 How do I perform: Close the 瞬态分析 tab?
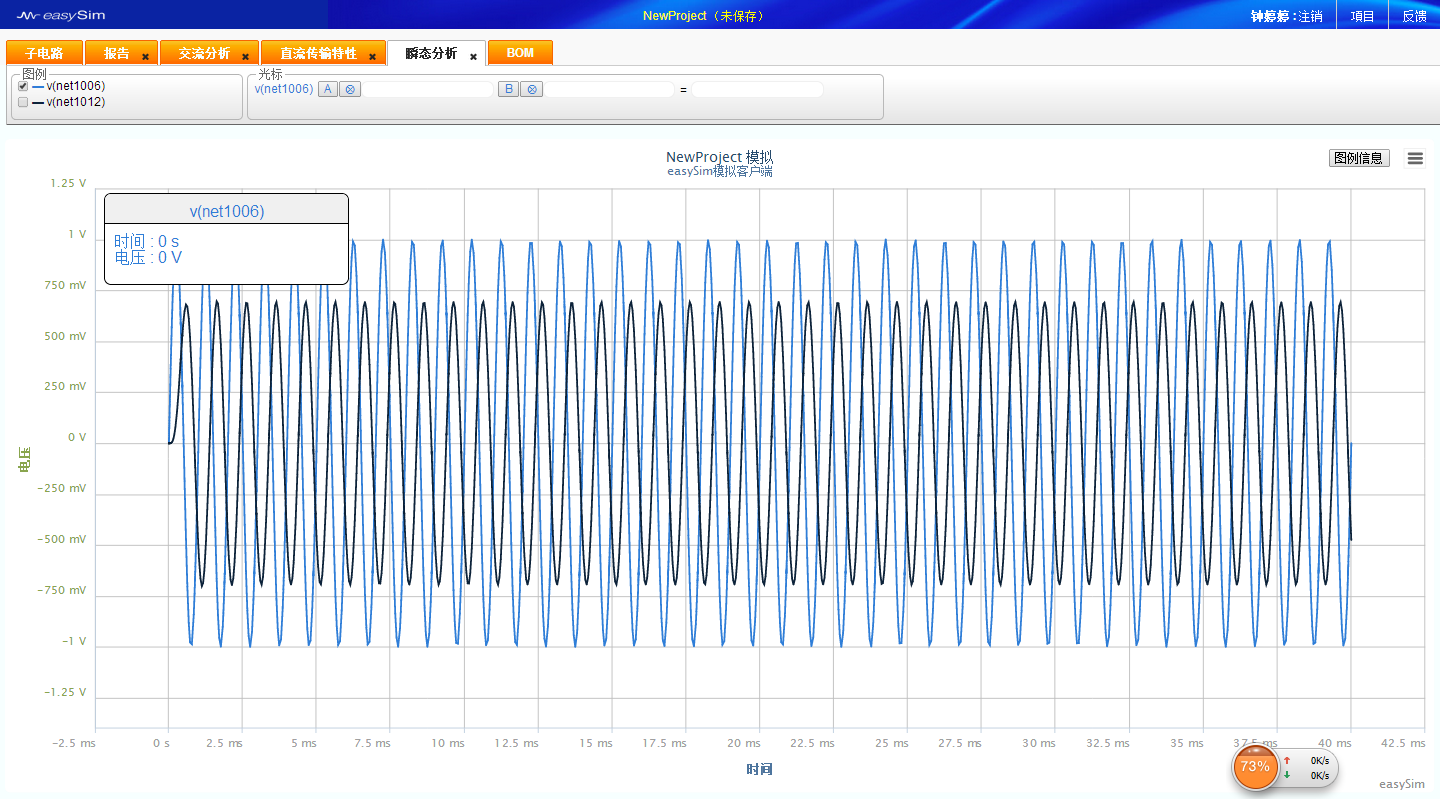click(x=473, y=57)
